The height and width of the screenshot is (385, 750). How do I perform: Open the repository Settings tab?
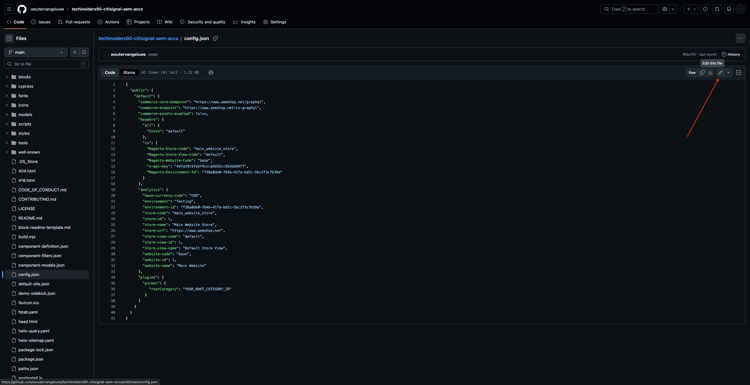[275, 22]
